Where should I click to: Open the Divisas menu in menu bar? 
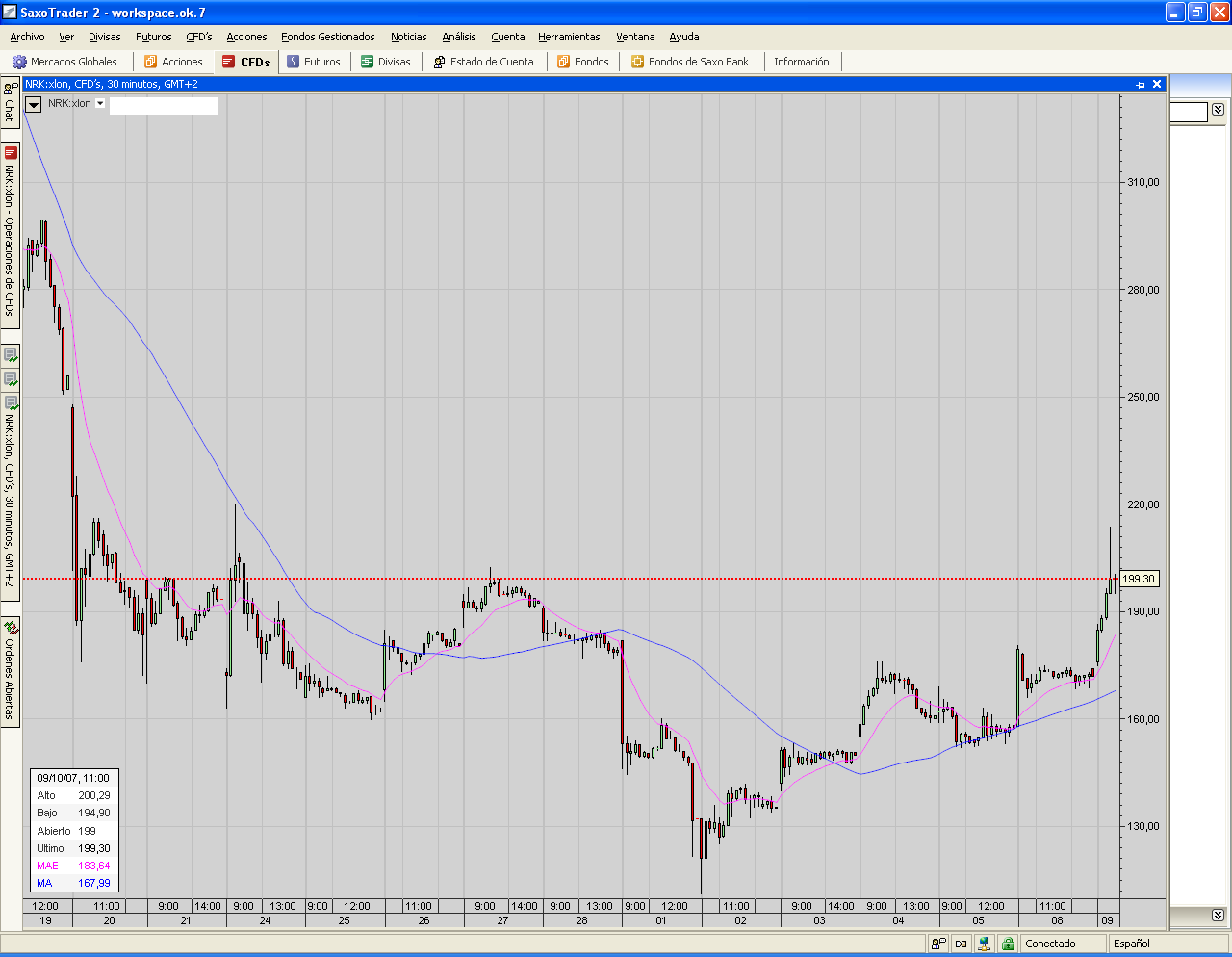(105, 37)
